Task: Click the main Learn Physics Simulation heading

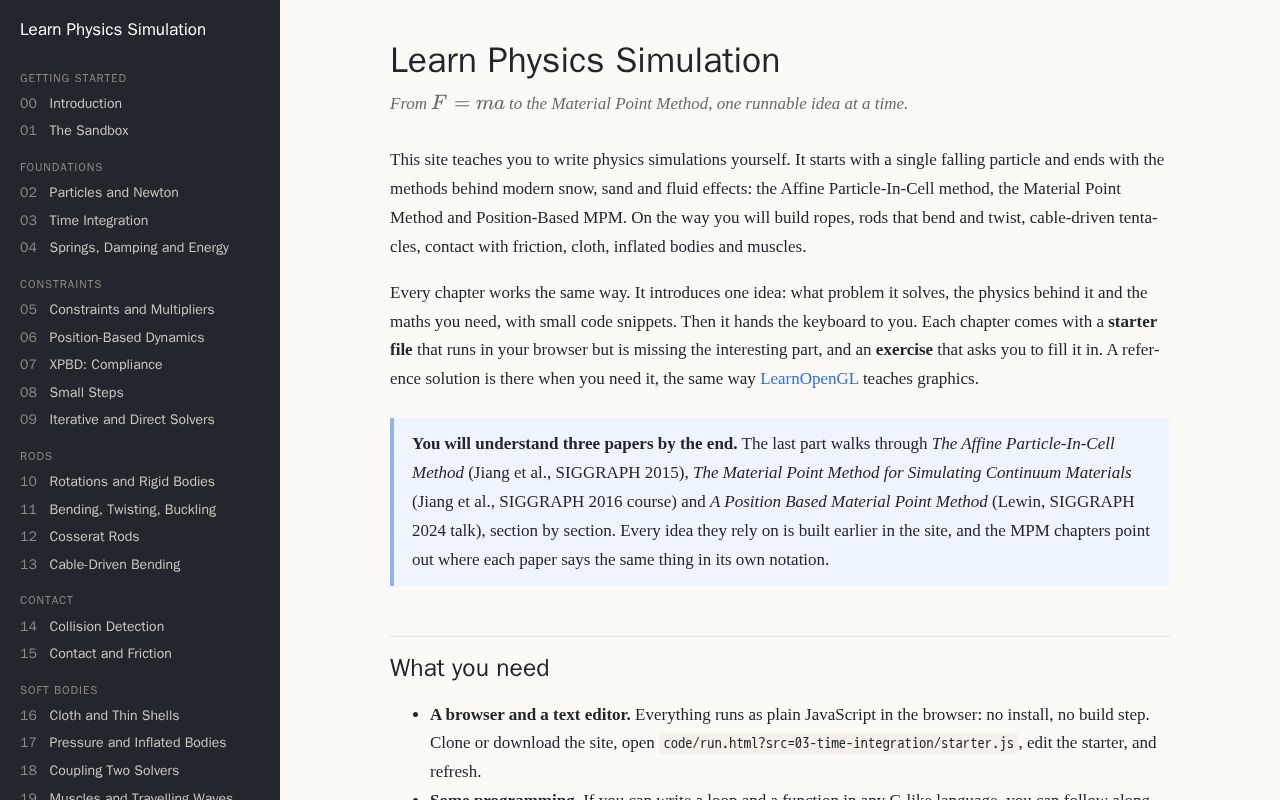Action: coord(585,61)
